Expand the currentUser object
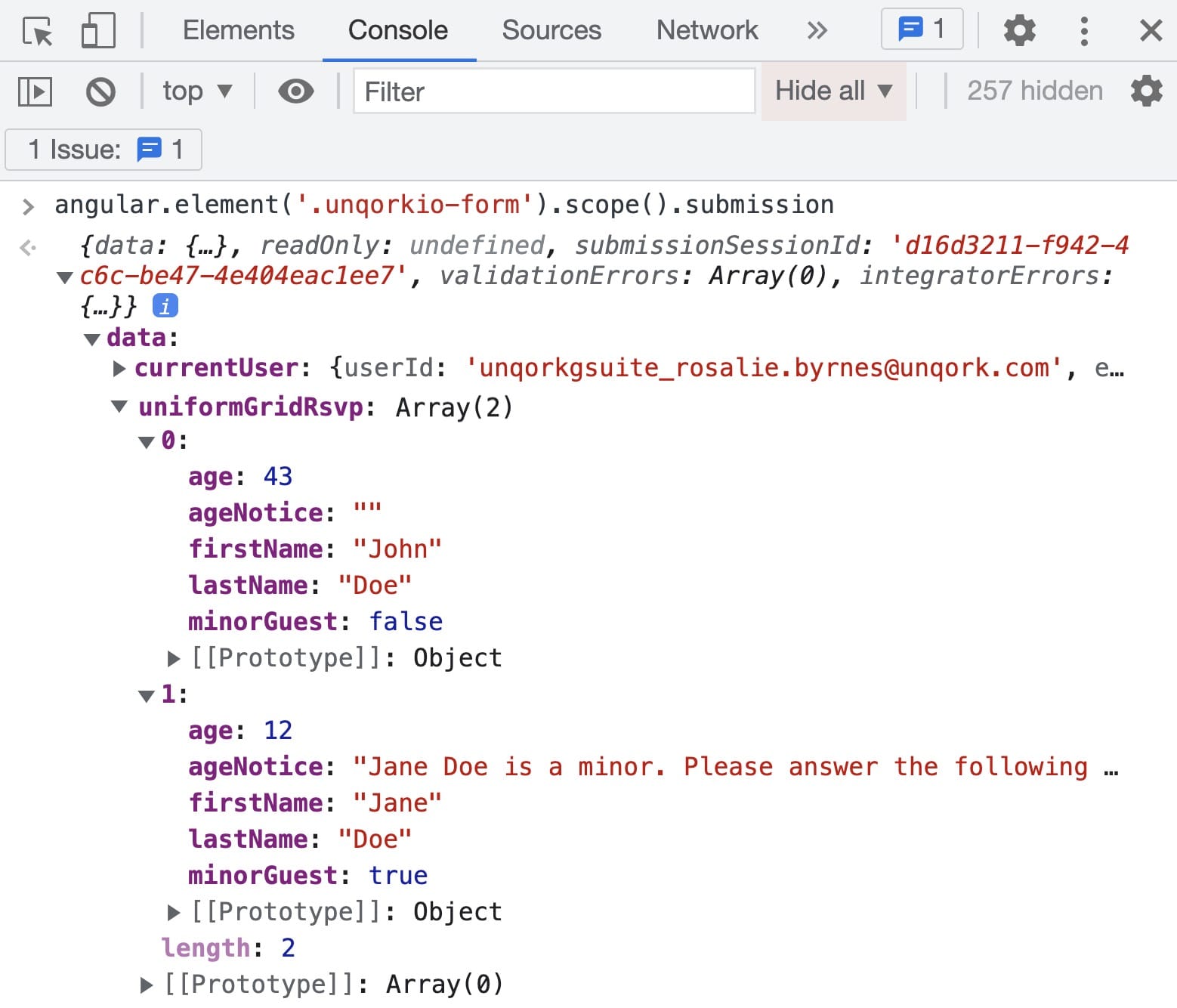Viewport: 1177px width, 1008px height. coord(119,369)
